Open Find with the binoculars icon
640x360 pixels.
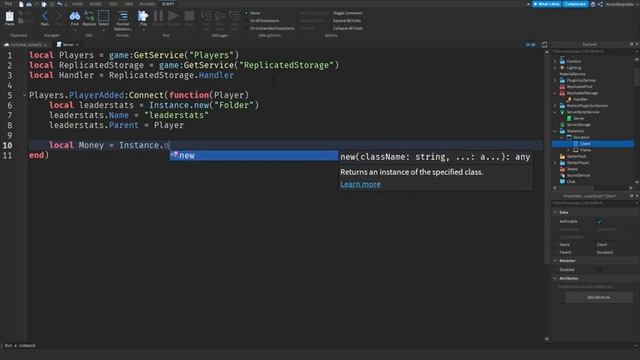(75, 16)
